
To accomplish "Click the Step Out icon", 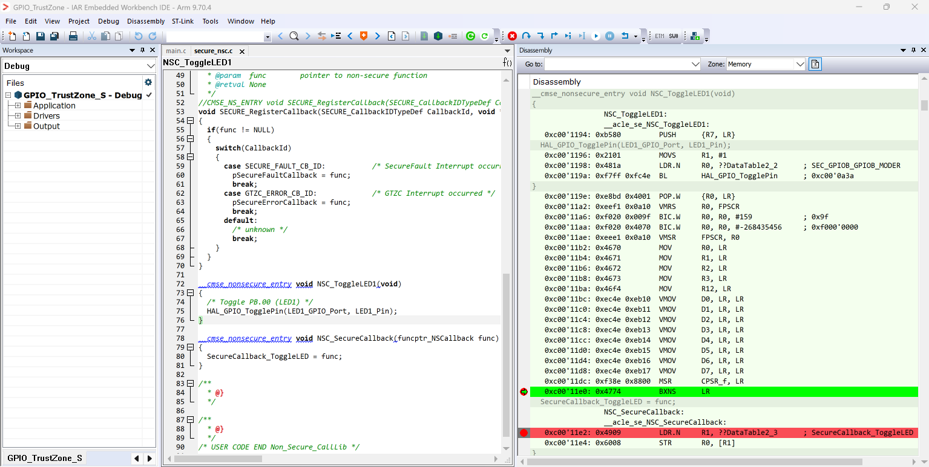I will click(554, 36).
